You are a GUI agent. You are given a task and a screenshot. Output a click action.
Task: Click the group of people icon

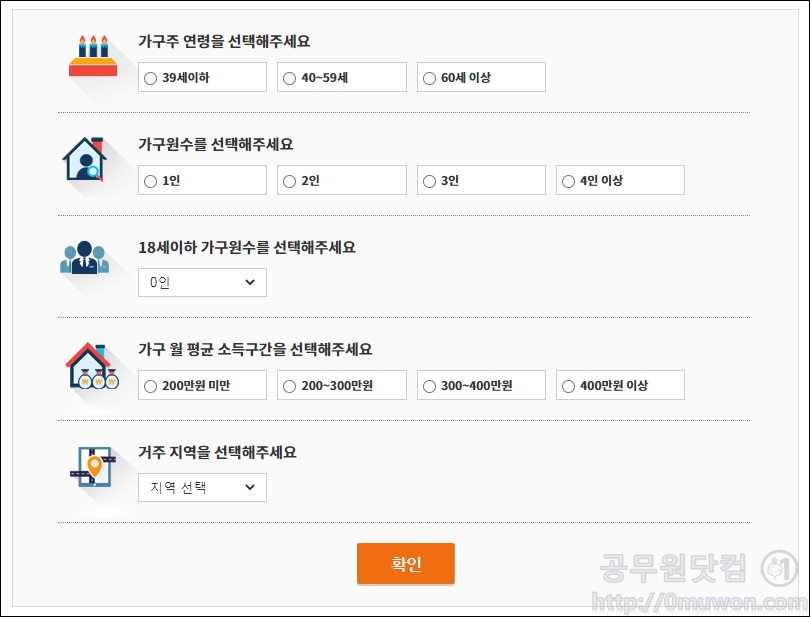point(84,257)
